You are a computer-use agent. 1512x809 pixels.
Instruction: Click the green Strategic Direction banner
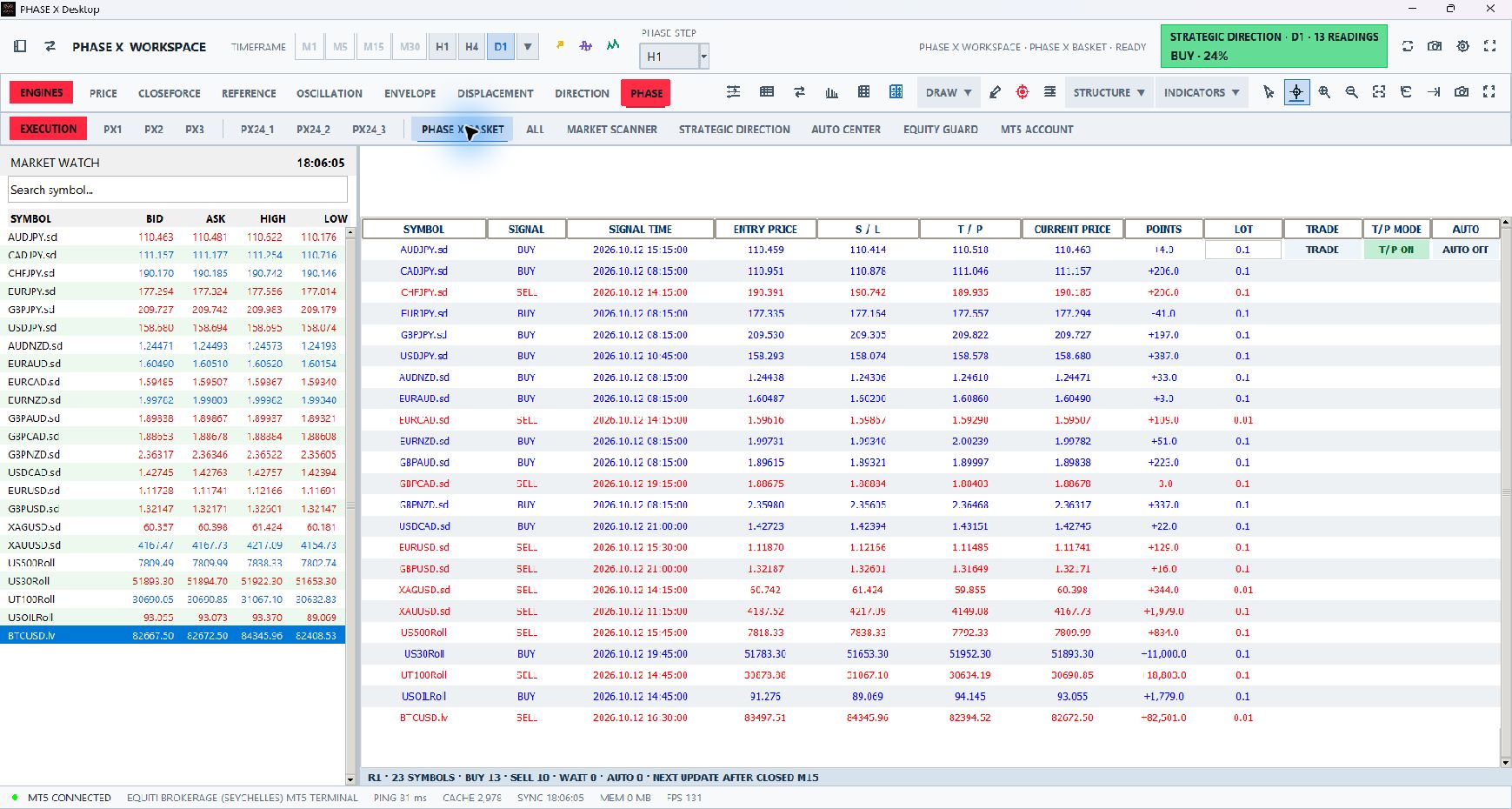click(x=1274, y=46)
